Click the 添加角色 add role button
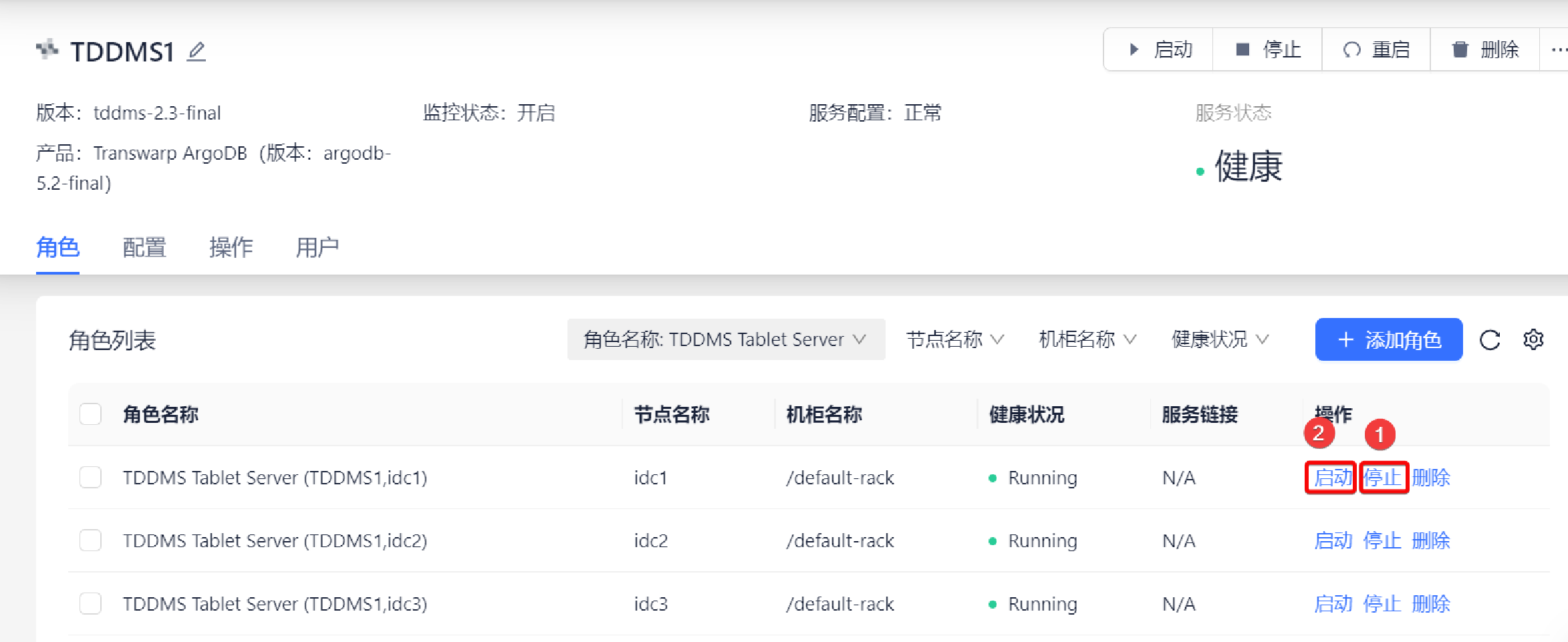This screenshot has width=1568, height=642. (x=1389, y=339)
